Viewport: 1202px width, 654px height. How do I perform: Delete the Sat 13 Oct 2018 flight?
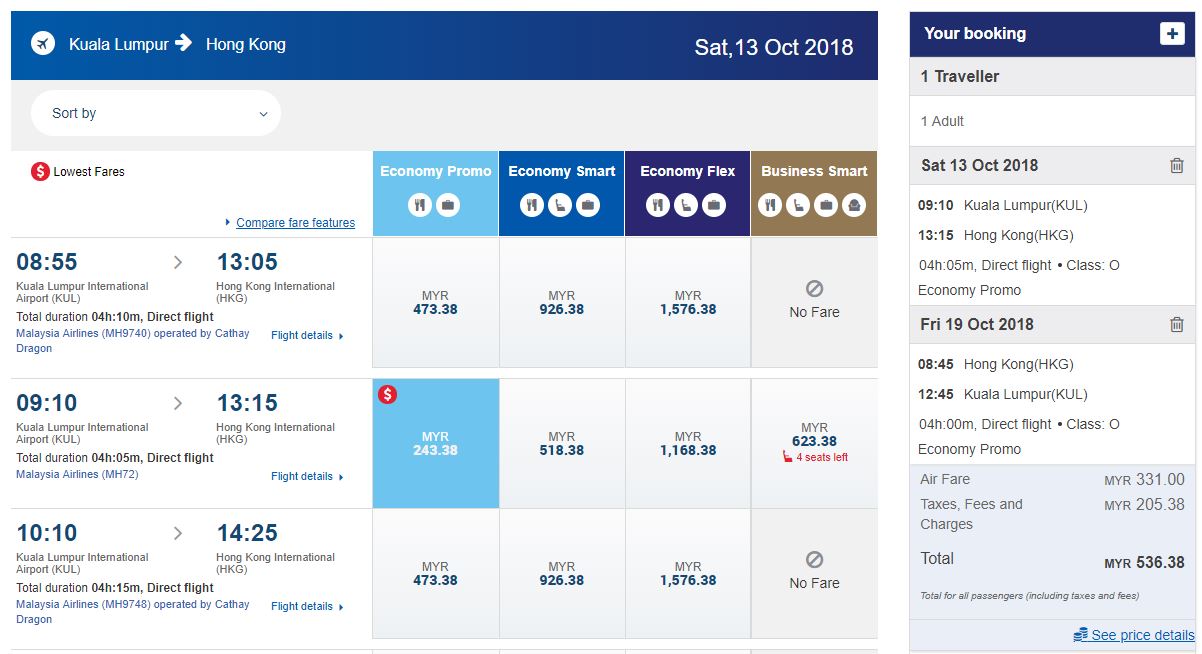click(x=1177, y=166)
